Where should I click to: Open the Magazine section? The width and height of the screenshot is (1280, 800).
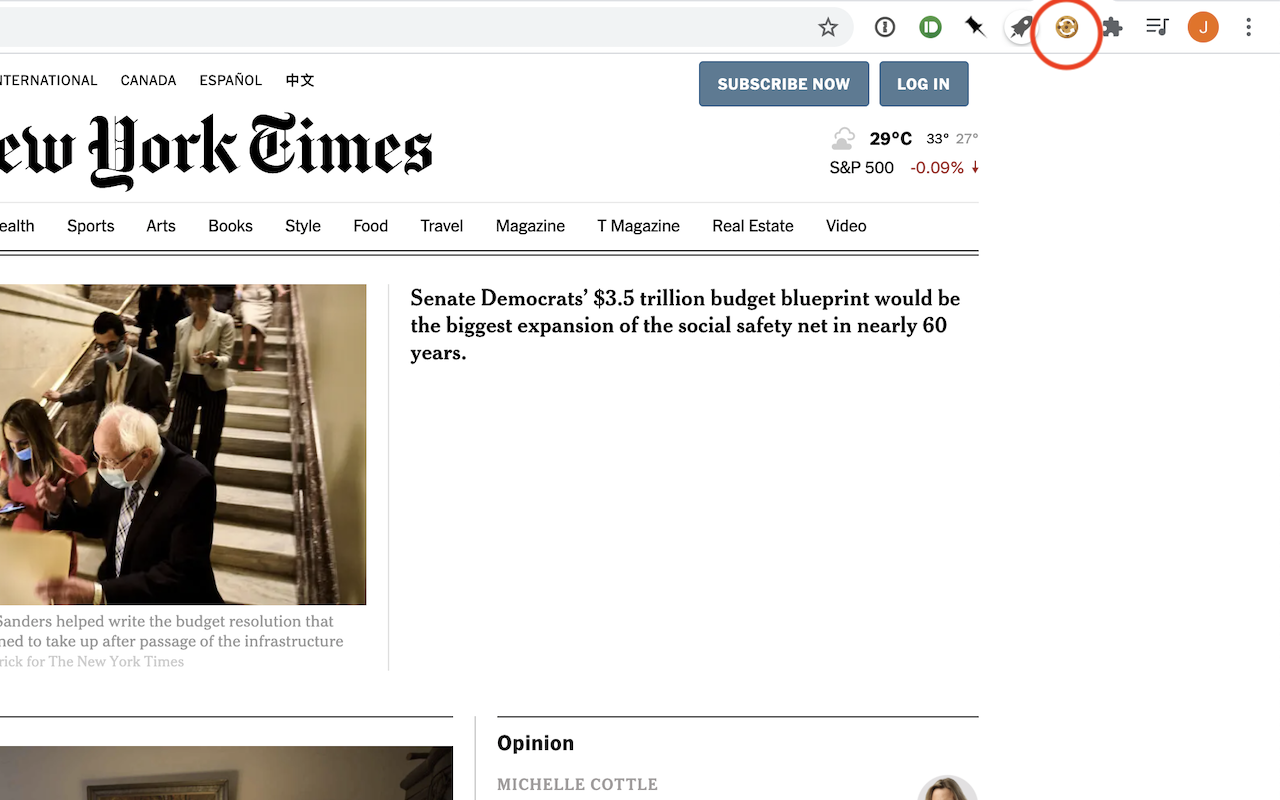click(530, 226)
